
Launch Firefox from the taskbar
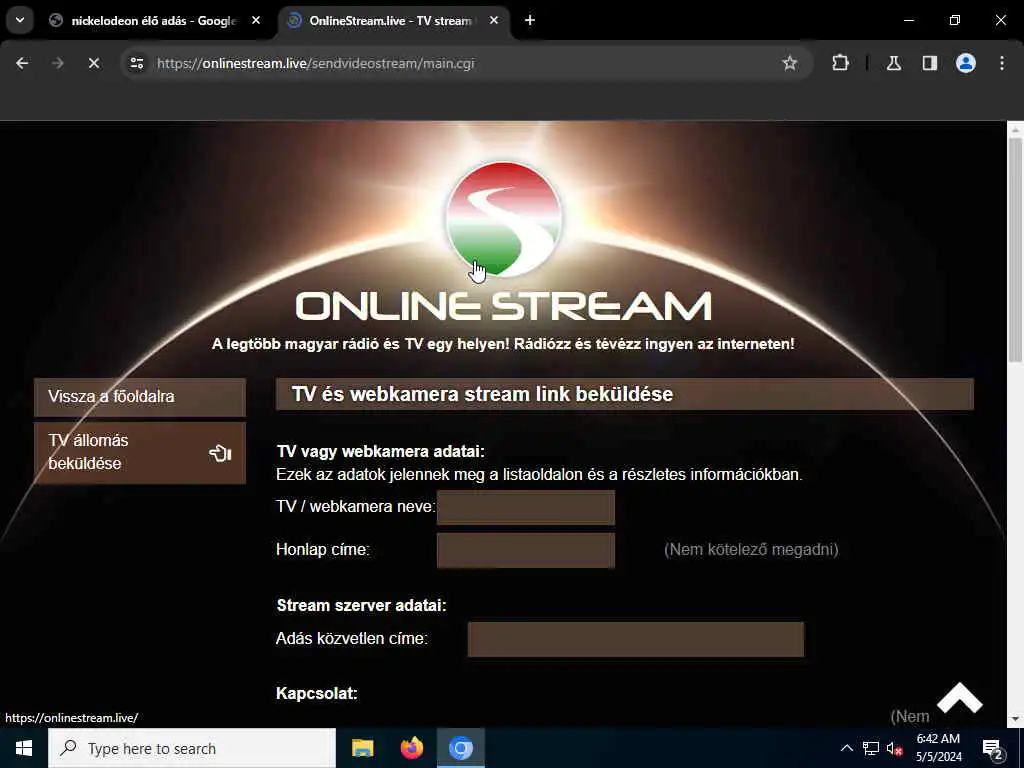tap(411, 748)
